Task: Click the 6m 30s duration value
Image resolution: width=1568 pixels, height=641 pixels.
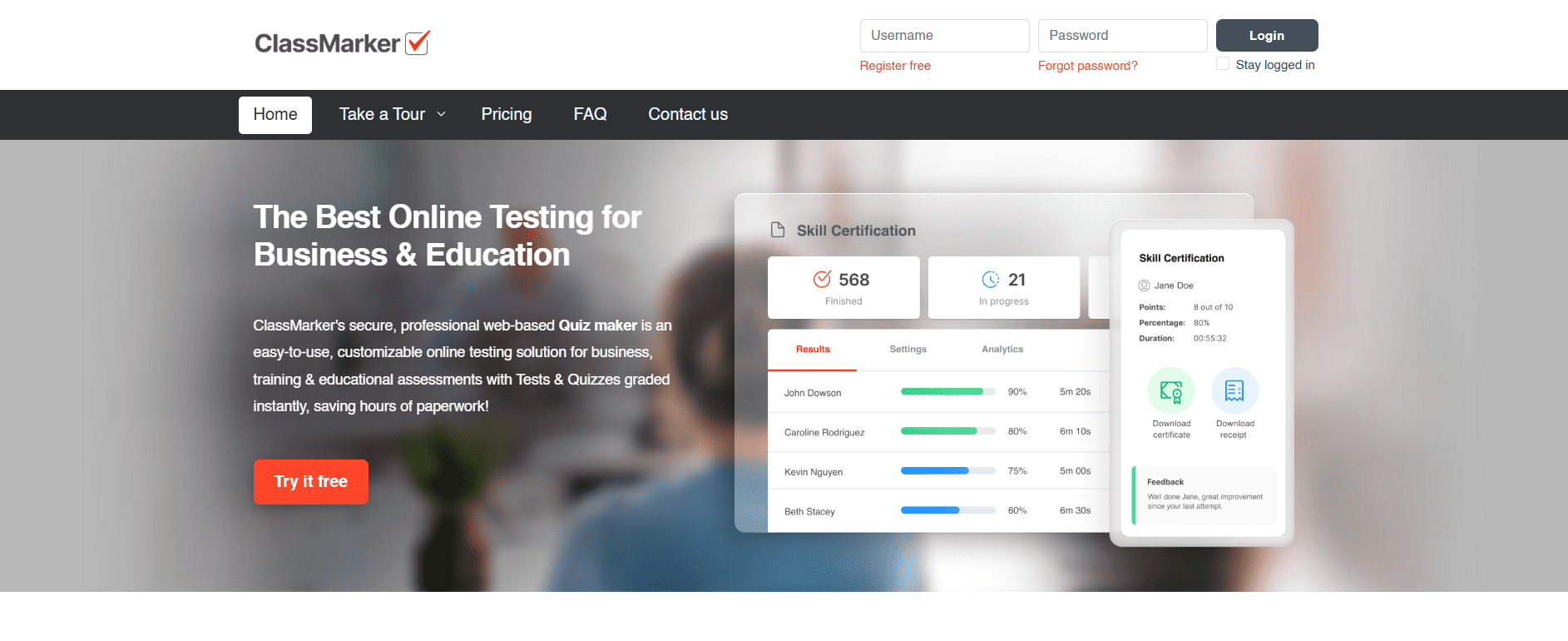Action: click(1076, 510)
